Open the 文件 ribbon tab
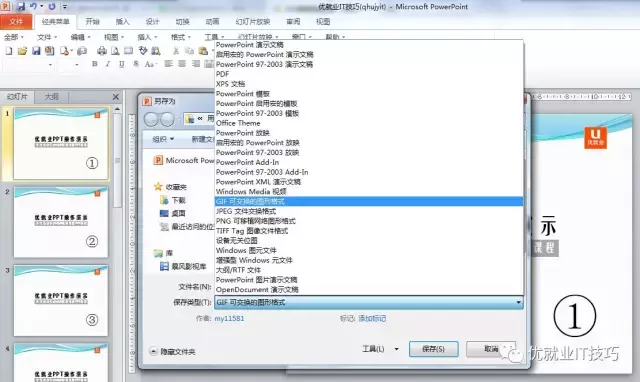Screen dimensions: 640x382 16,22
